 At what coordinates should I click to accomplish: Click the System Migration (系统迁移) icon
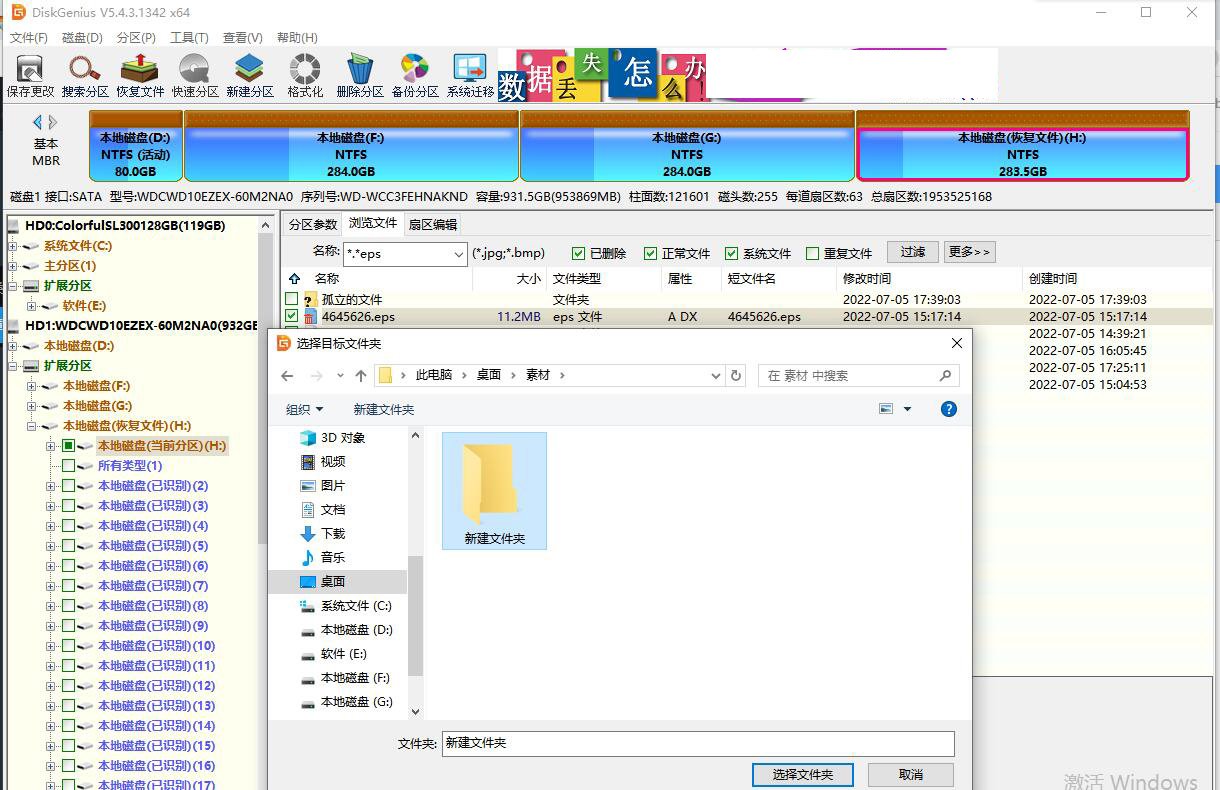[470, 75]
